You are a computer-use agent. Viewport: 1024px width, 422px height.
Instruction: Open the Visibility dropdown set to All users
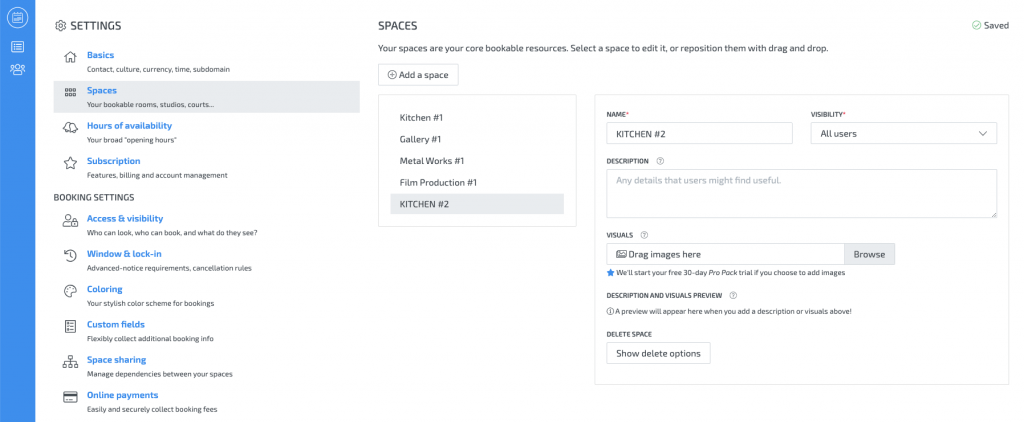click(x=903, y=133)
